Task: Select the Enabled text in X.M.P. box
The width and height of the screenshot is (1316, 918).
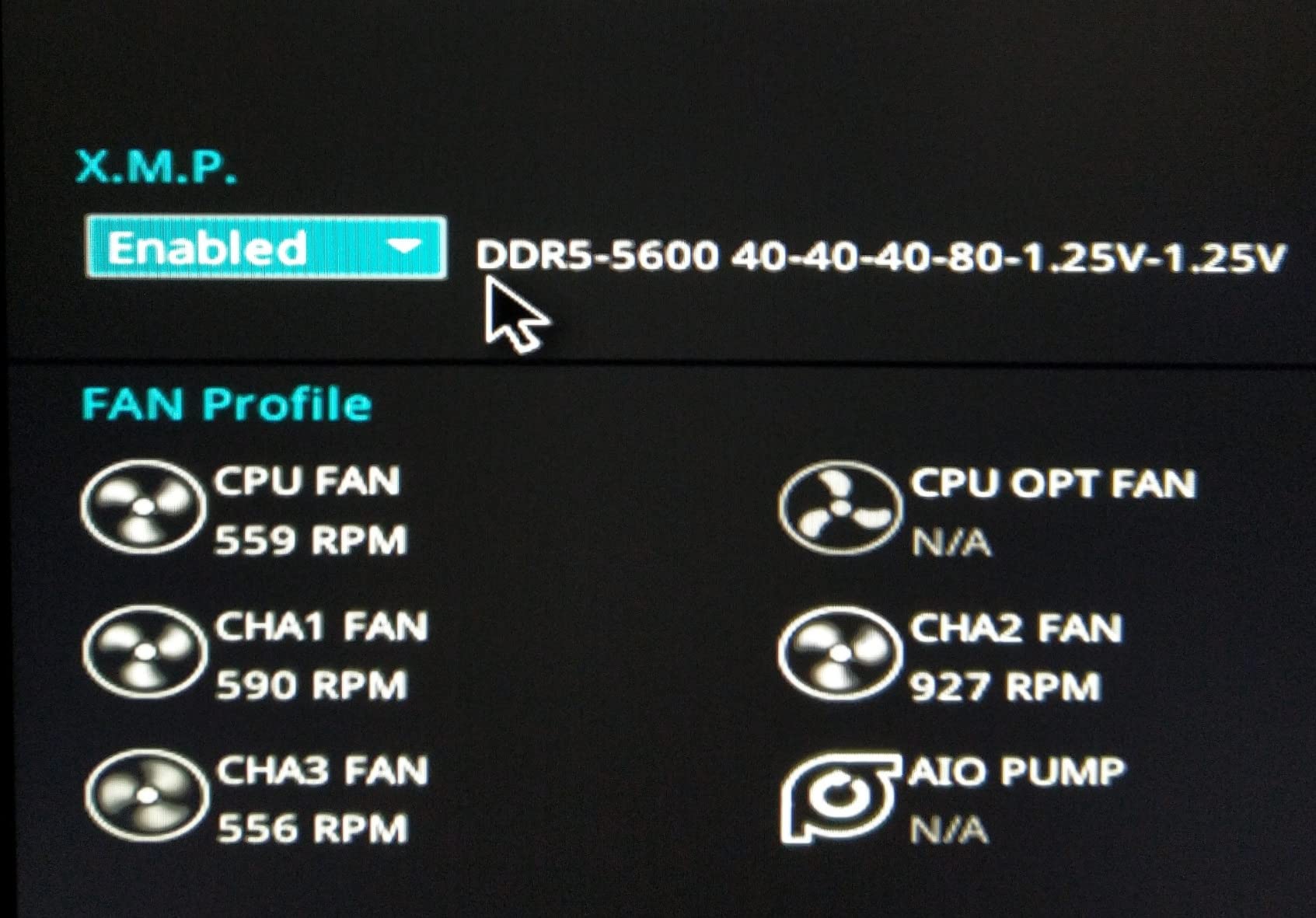Action: point(207,249)
